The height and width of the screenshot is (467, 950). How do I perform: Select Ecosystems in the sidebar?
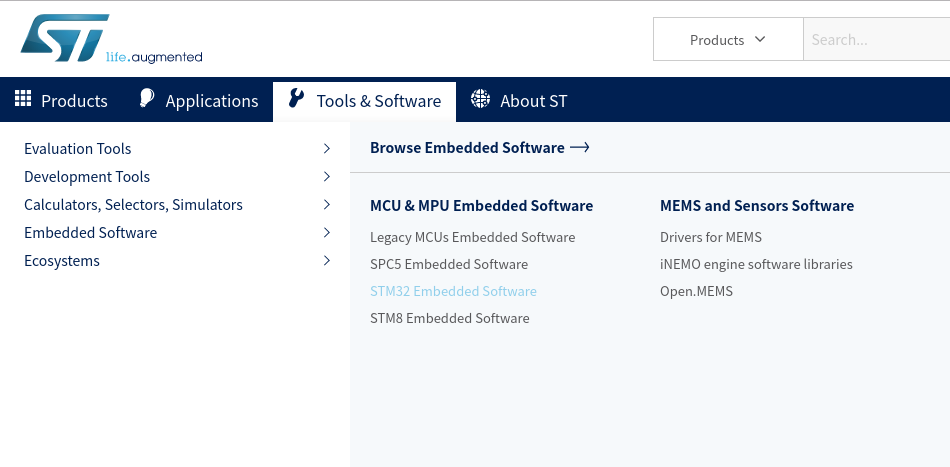62,260
